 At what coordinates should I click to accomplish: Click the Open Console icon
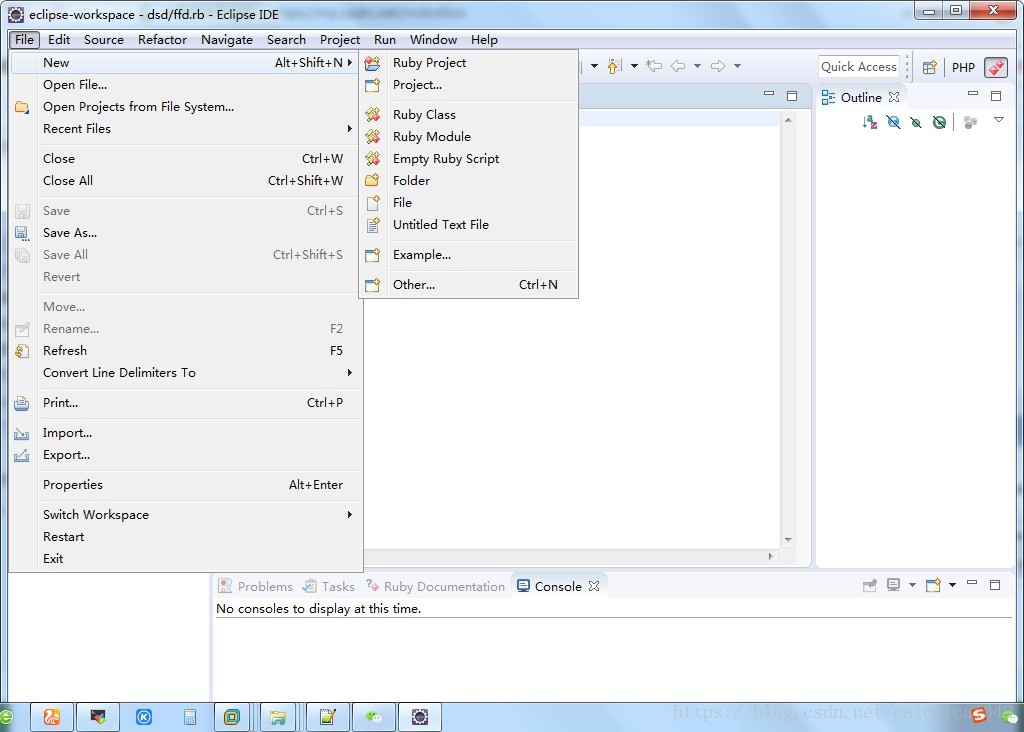[x=933, y=584]
